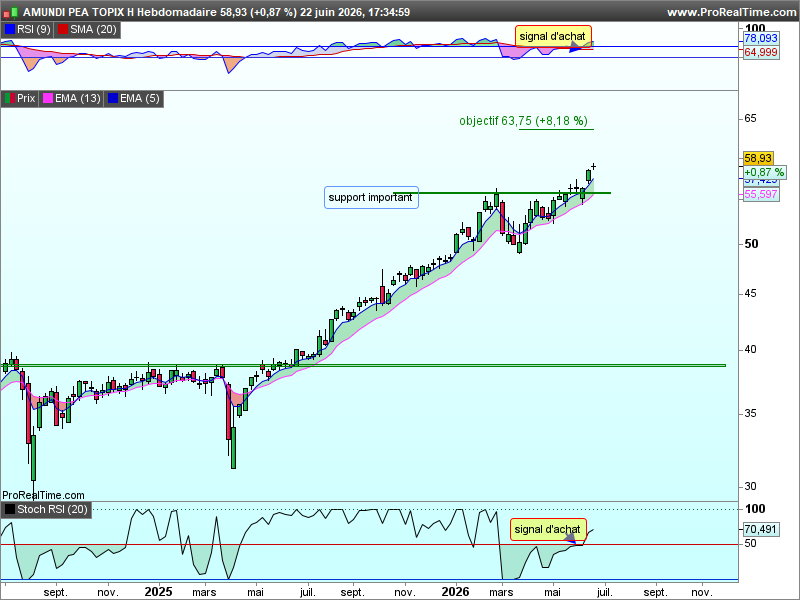Image resolution: width=800 pixels, height=600 pixels.
Task: Click 'signal d'achat' note in Stoch RSI panel
Action: [548, 530]
